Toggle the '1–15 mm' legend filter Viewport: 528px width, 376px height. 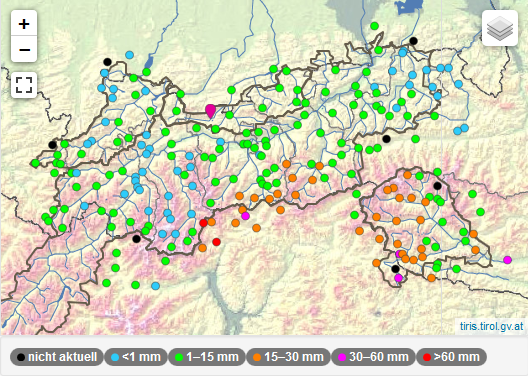[x=207, y=357]
